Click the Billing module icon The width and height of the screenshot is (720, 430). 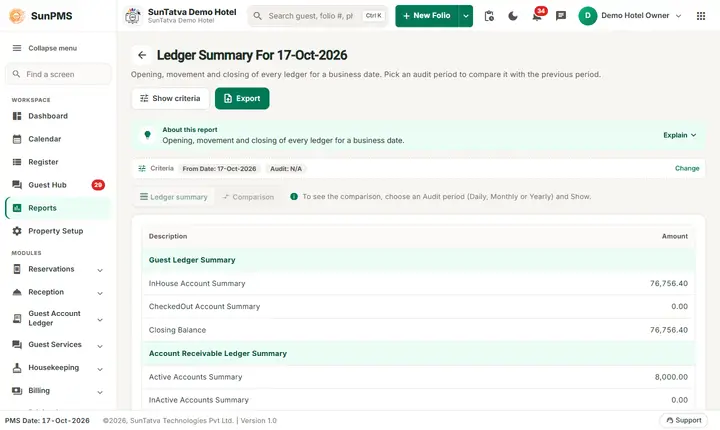tap(17, 390)
